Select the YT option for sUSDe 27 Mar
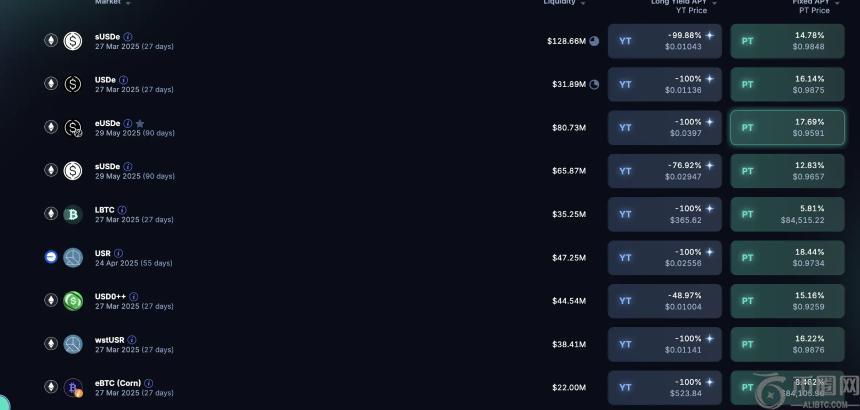The width and height of the screenshot is (860, 410). pos(664,41)
